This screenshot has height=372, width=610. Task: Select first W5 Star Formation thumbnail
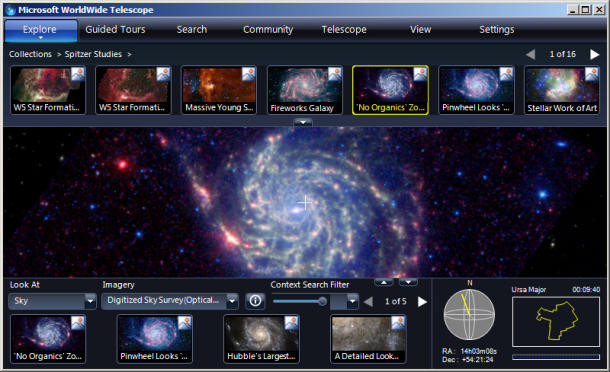pyautogui.click(x=47, y=90)
